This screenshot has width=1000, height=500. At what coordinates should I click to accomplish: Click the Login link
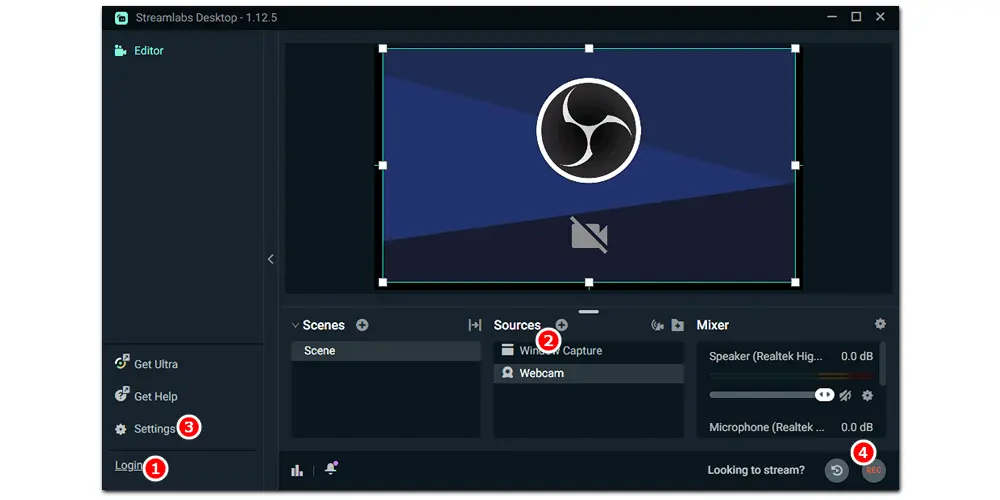pyautogui.click(x=128, y=466)
